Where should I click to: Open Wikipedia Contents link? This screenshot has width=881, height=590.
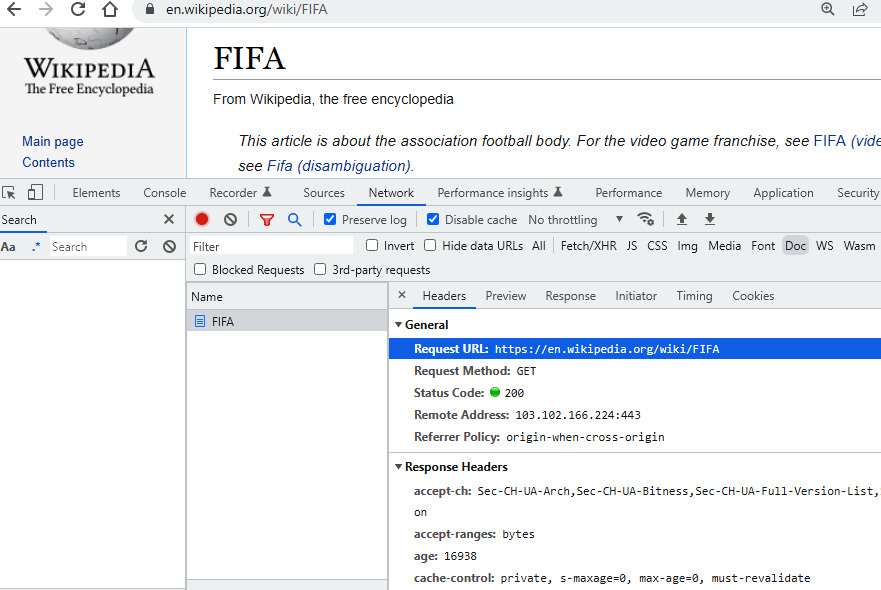click(48, 162)
